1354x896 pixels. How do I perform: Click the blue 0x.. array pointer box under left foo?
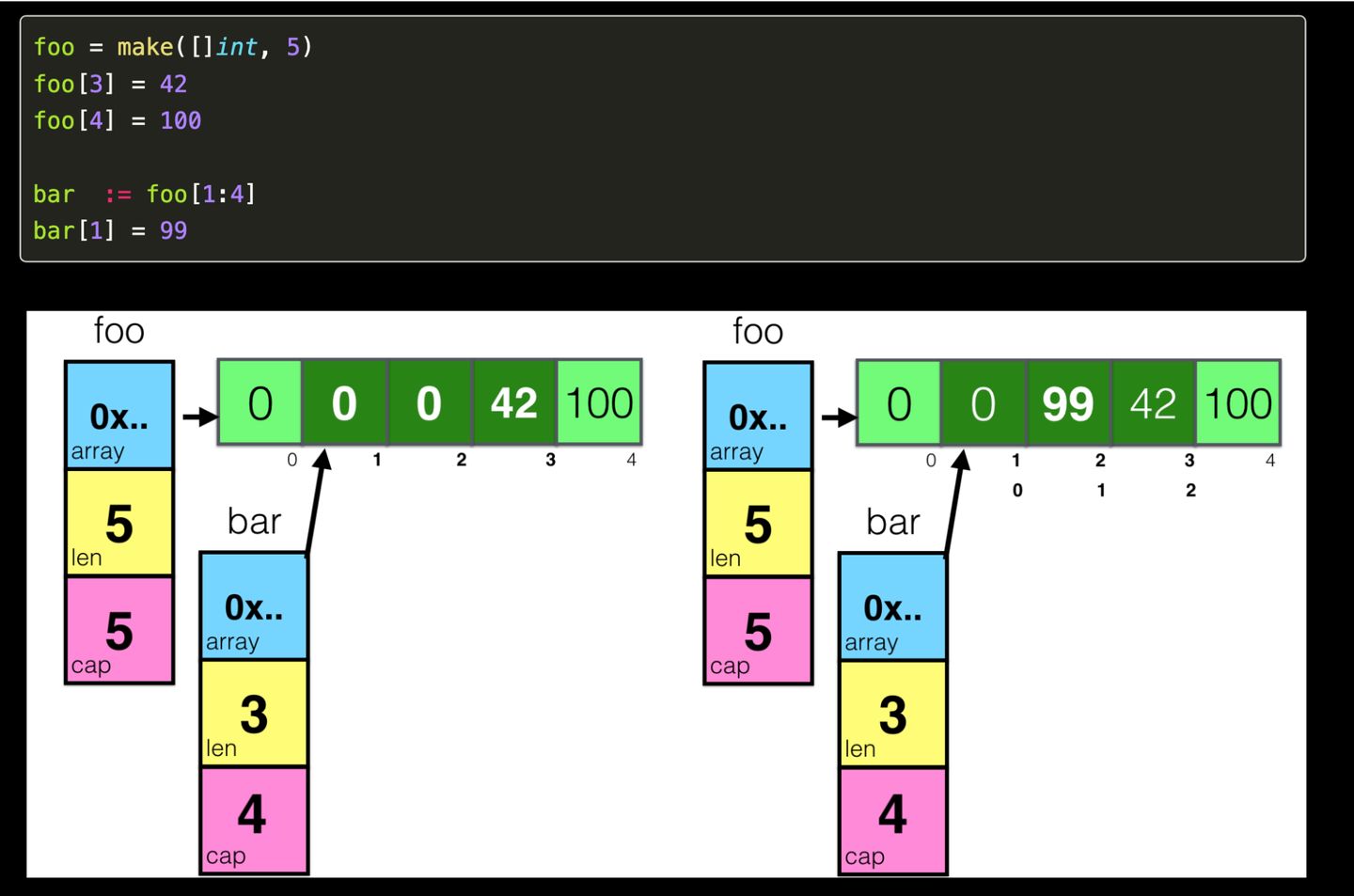118,417
